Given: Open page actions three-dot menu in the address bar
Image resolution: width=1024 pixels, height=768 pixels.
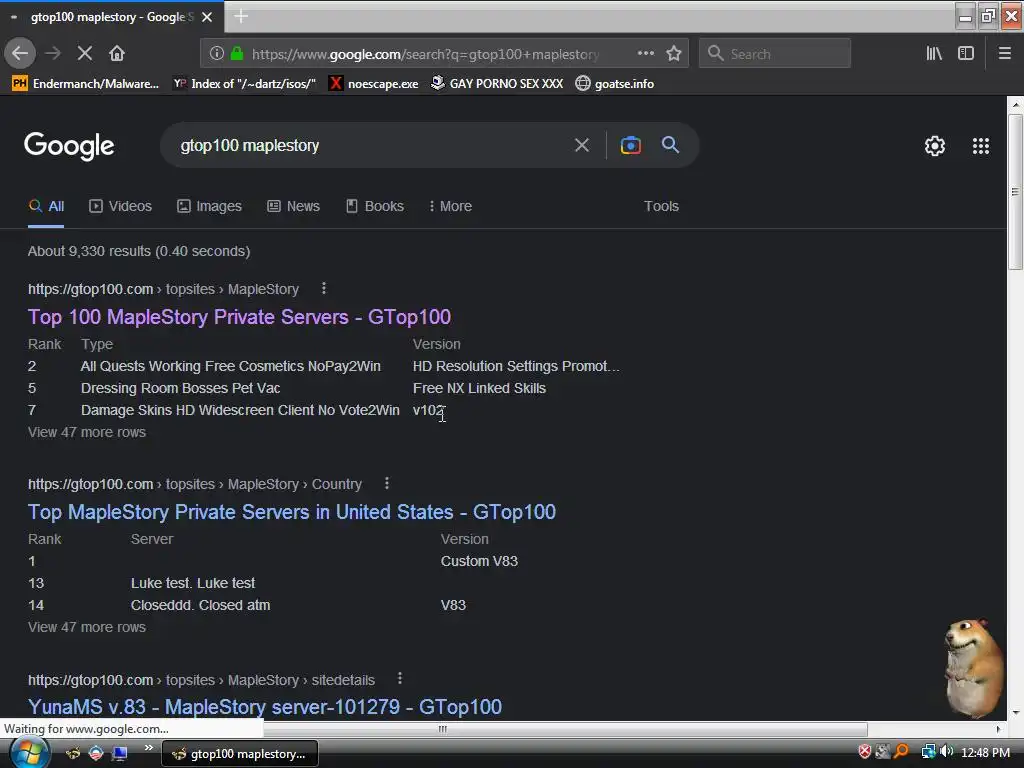Looking at the screenshot, I should tap(645, 53).
